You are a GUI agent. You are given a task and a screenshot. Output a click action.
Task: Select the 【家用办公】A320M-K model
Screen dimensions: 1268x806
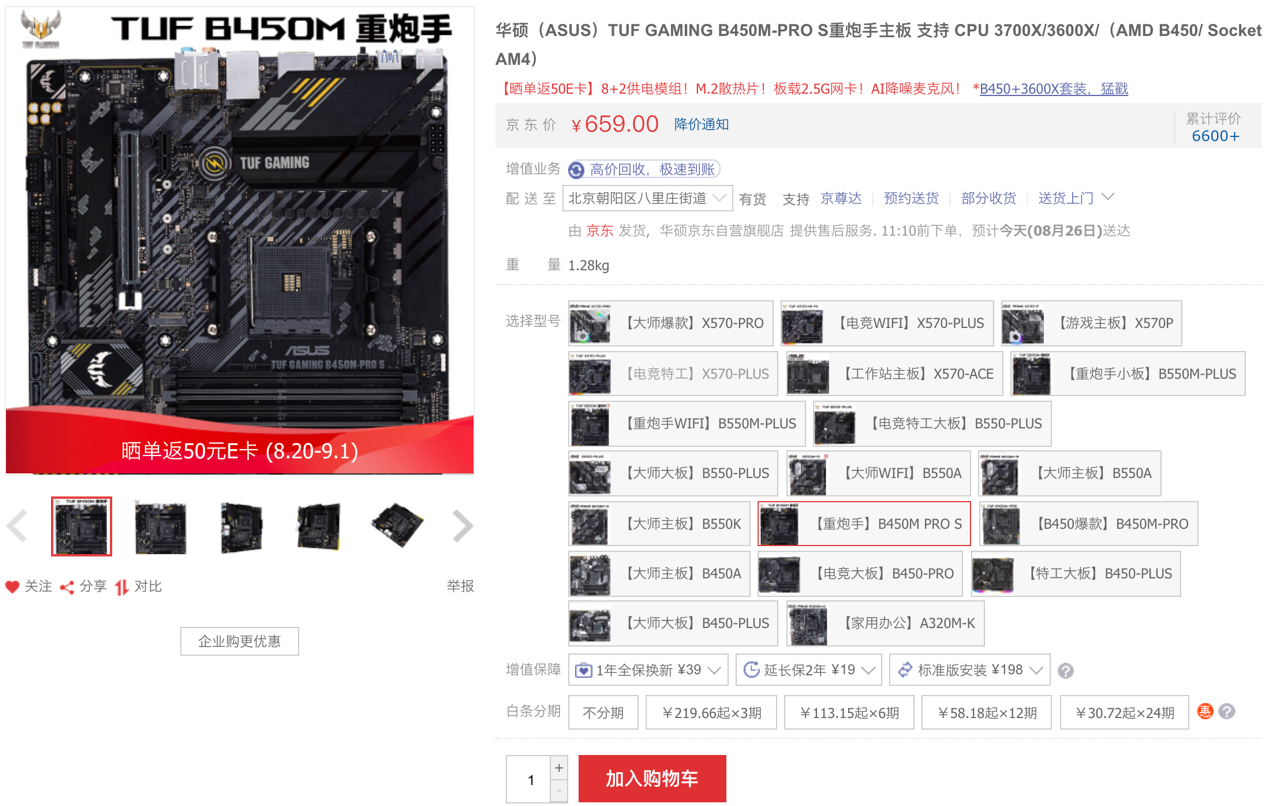point(885,624)
